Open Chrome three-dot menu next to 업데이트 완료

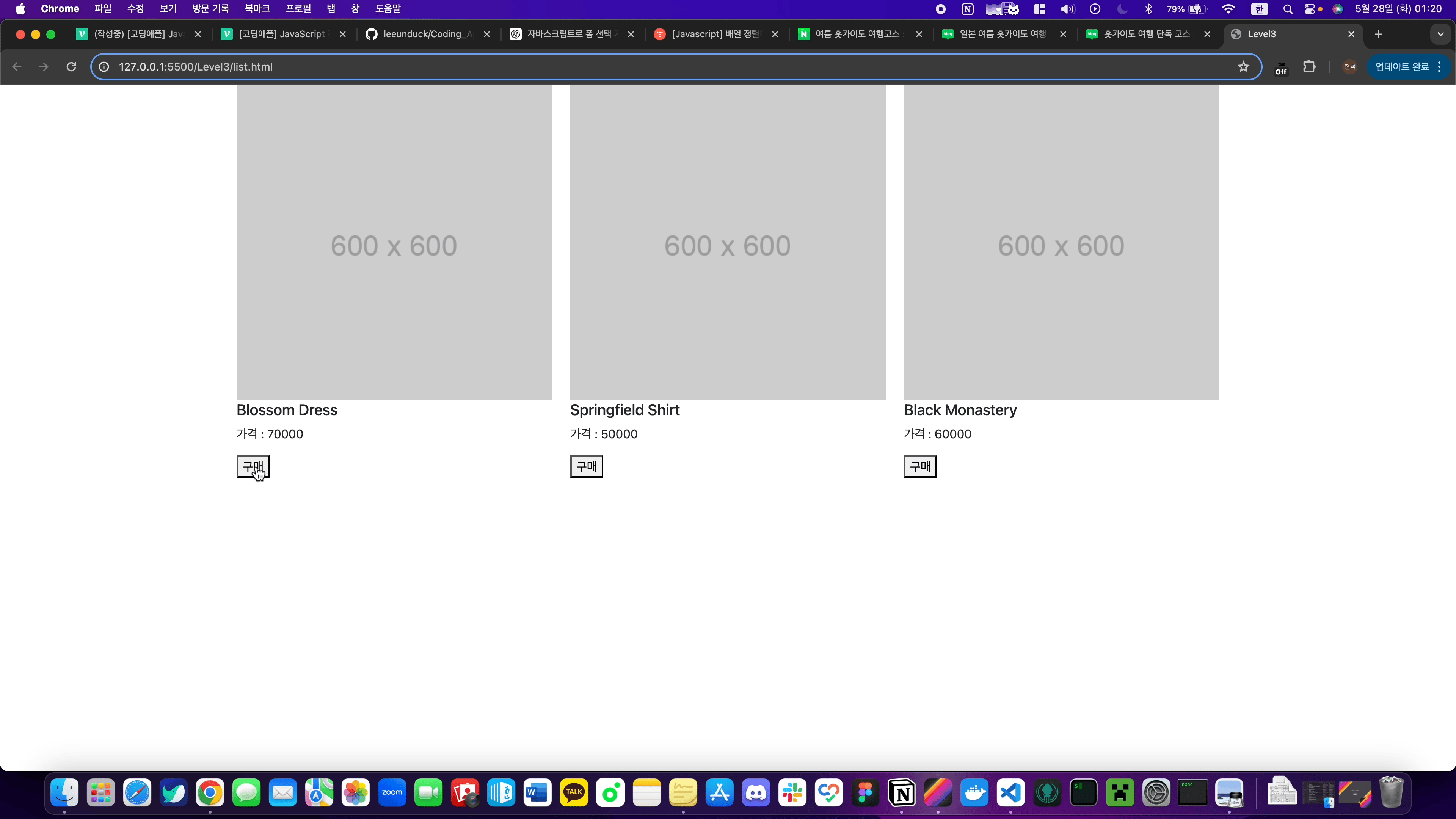(1440, 67)
